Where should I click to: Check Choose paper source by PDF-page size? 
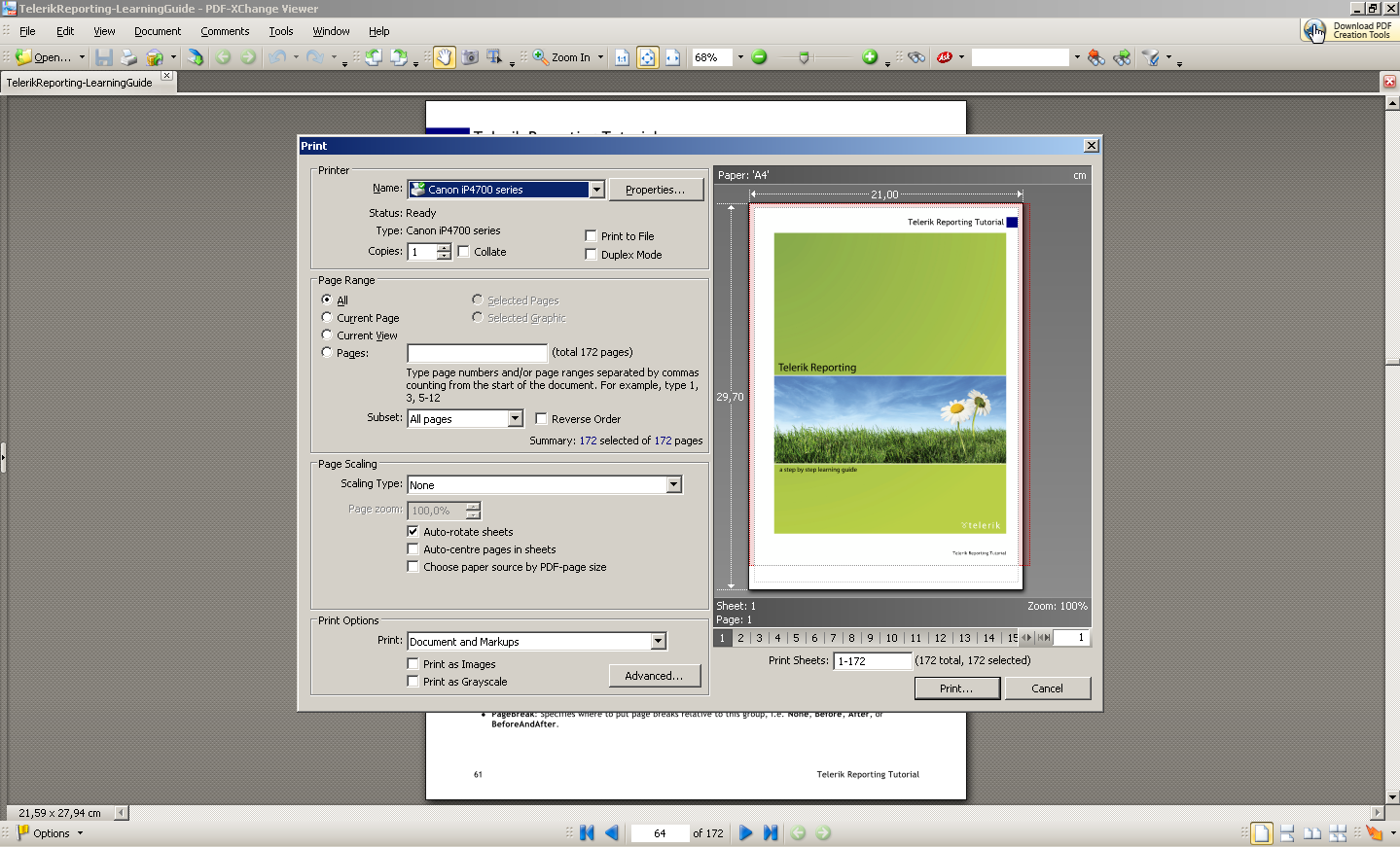click(x=413, y=567)
